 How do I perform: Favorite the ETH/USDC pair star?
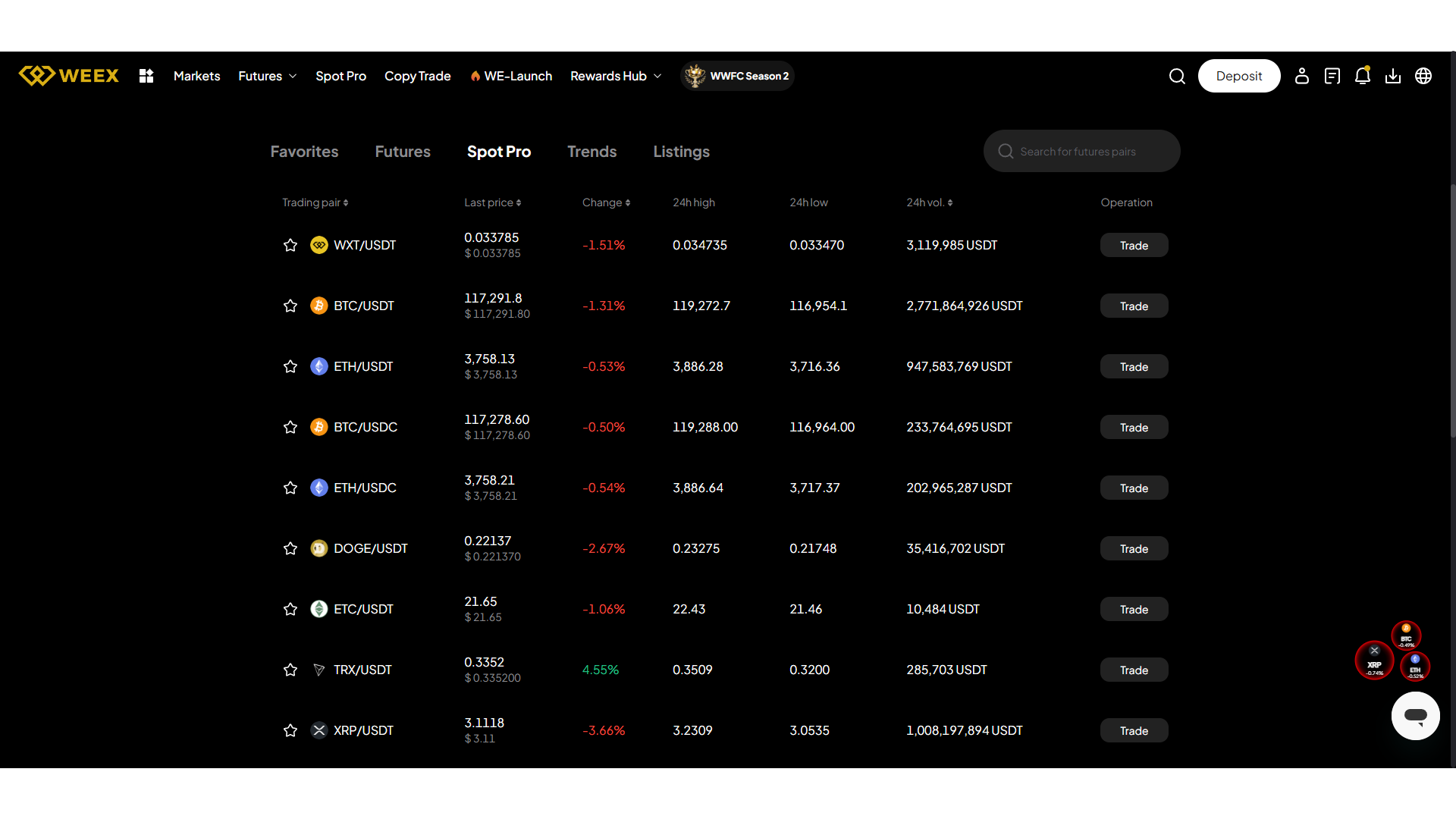(290, 488)
